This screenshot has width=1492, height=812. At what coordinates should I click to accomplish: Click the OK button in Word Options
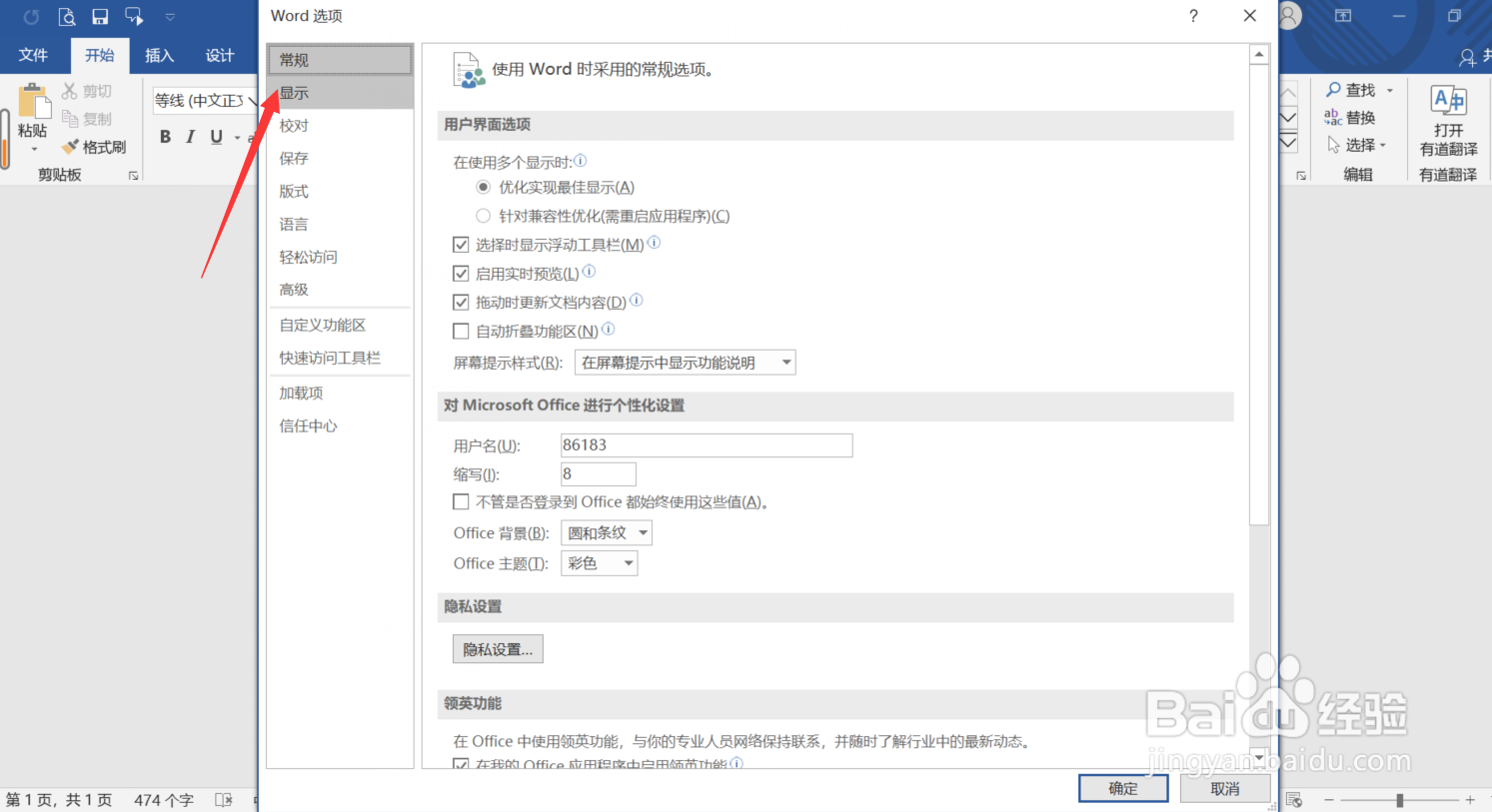tap(1123, 788)
